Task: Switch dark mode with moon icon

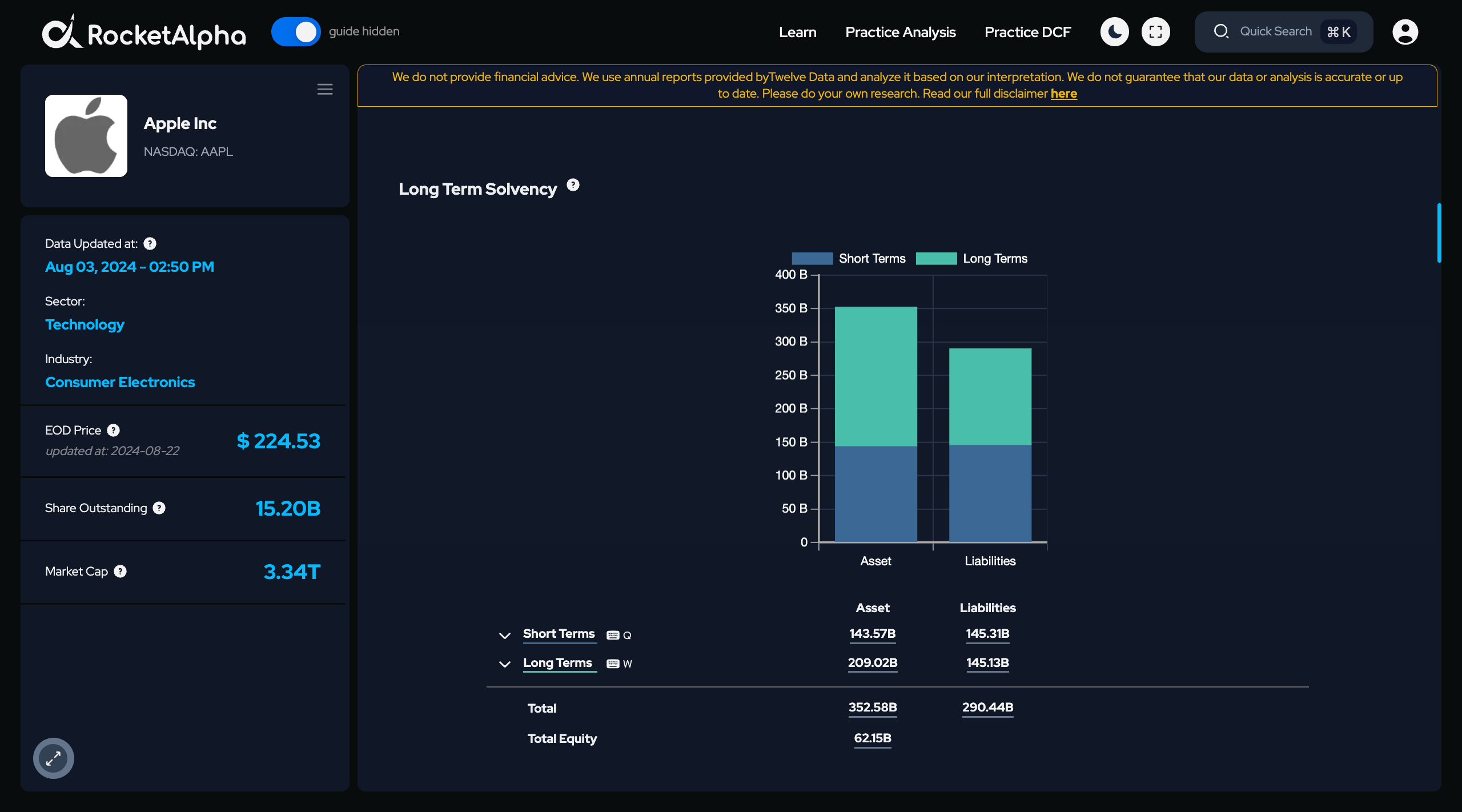Action: click(1114, 32)
